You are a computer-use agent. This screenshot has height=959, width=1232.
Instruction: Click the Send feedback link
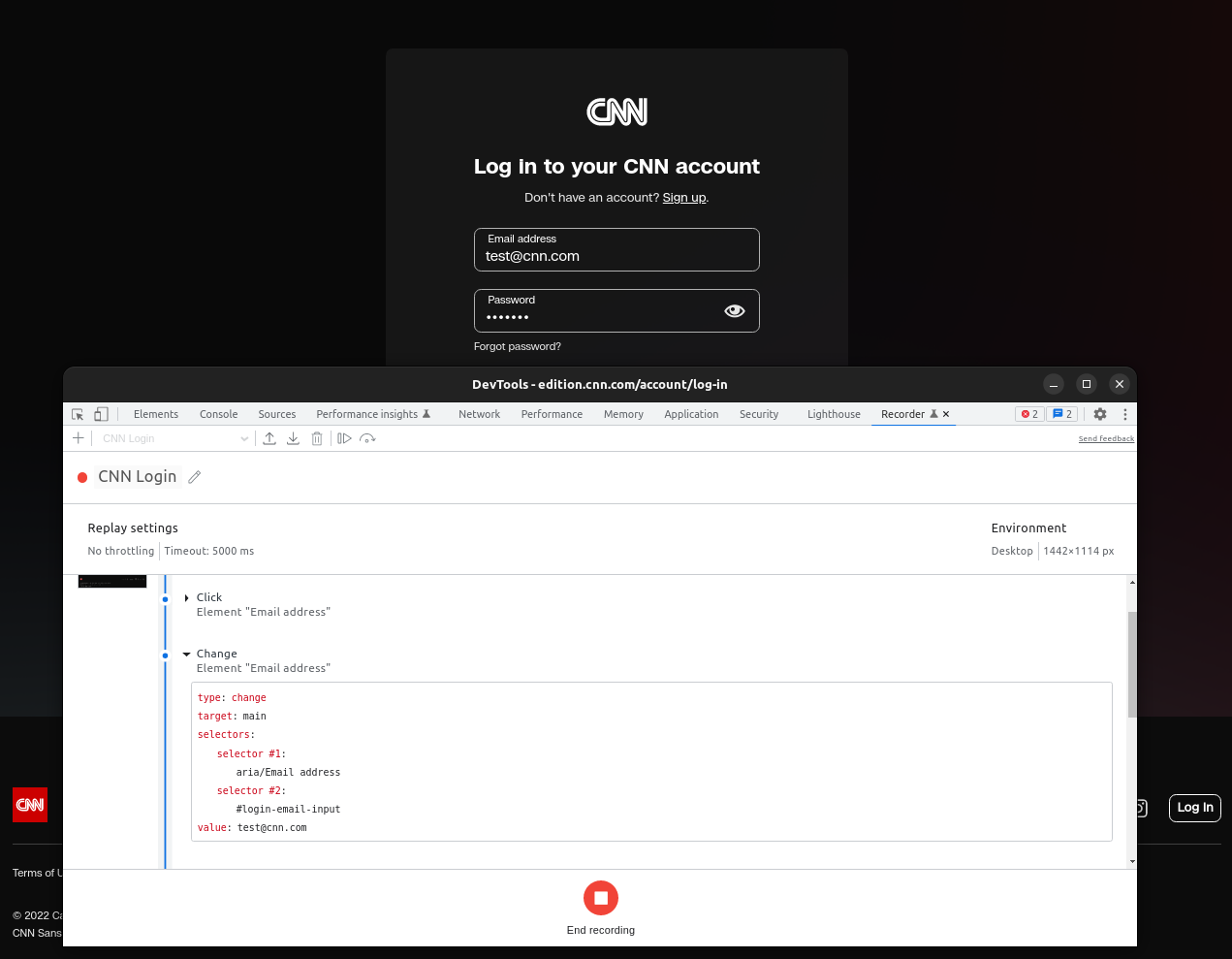1106,439
